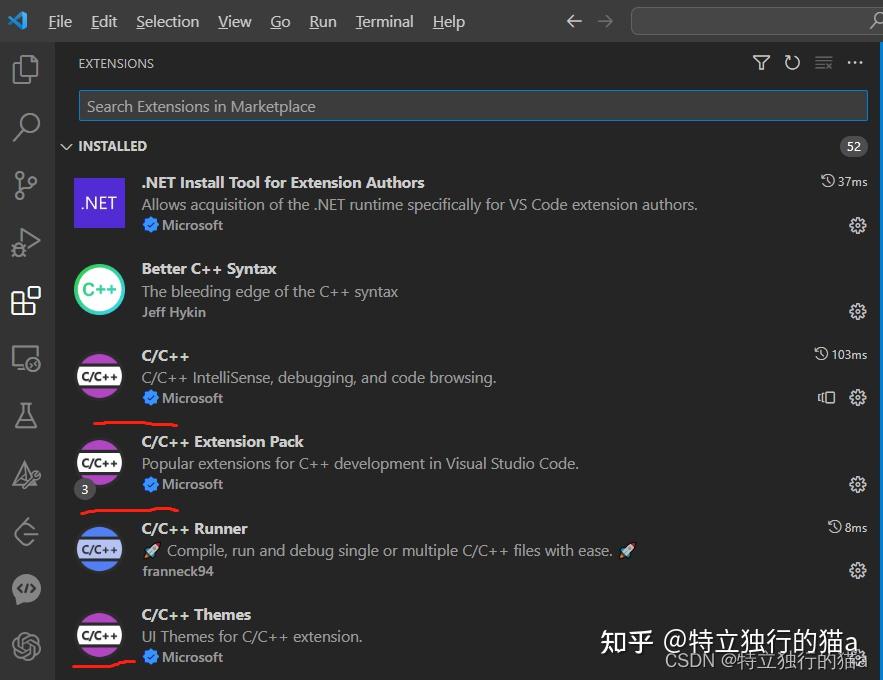The image size is (883, 680).
Task: Open the Edit menu
Action: 104,22
